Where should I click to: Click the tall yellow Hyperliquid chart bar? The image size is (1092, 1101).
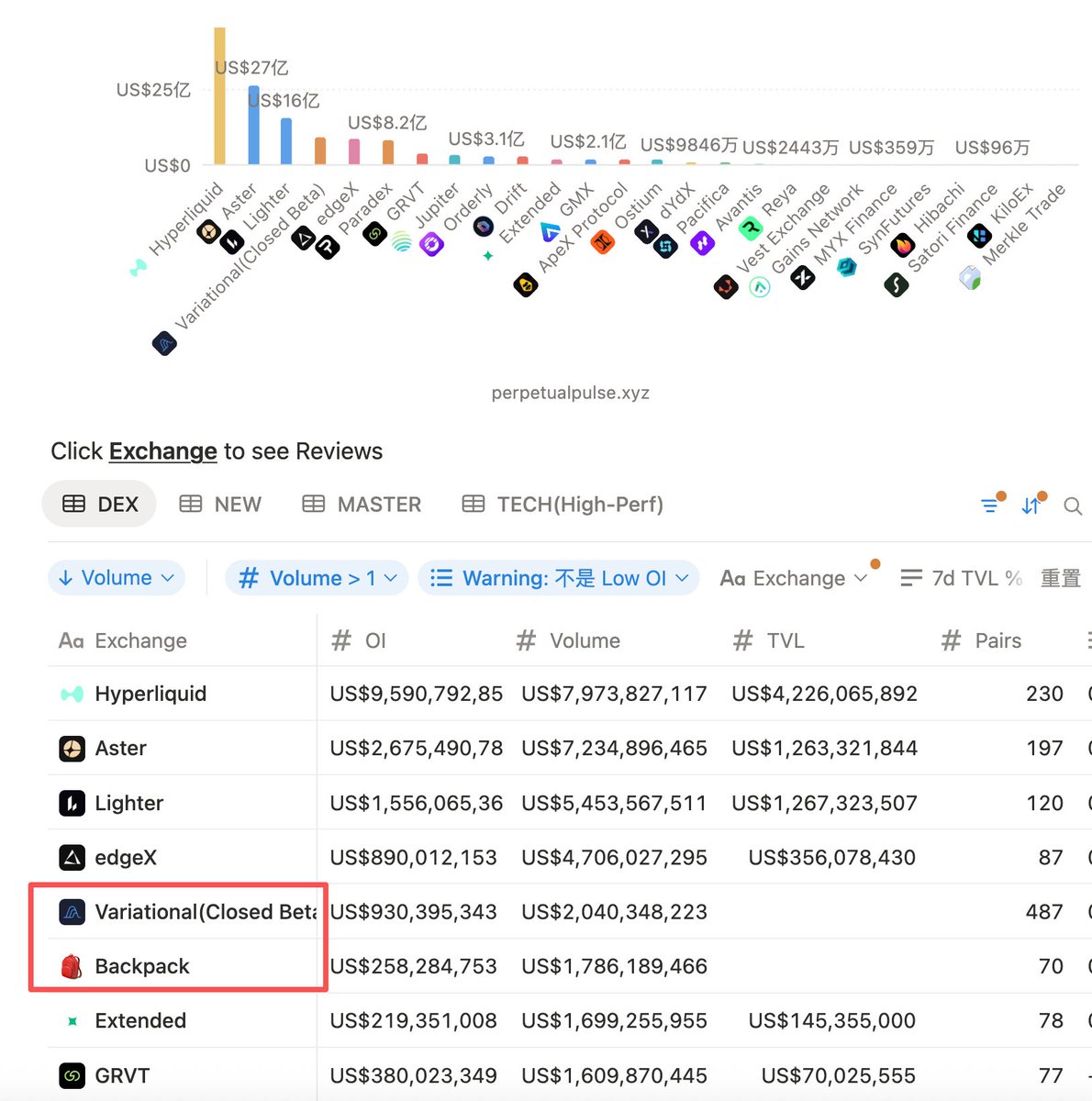220,96
